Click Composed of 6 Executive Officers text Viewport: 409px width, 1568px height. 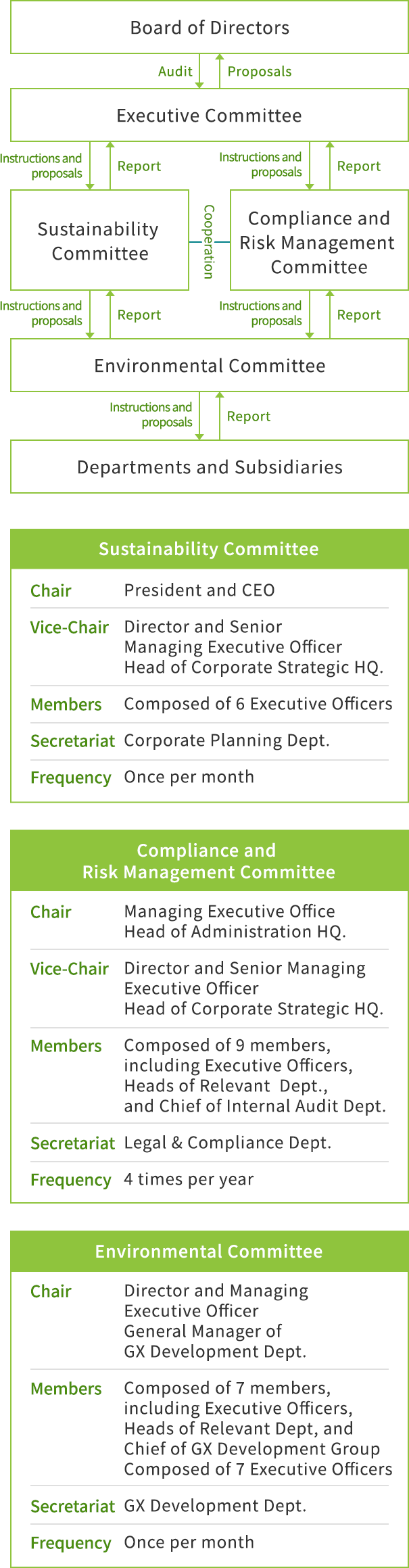tap(258, 704)
